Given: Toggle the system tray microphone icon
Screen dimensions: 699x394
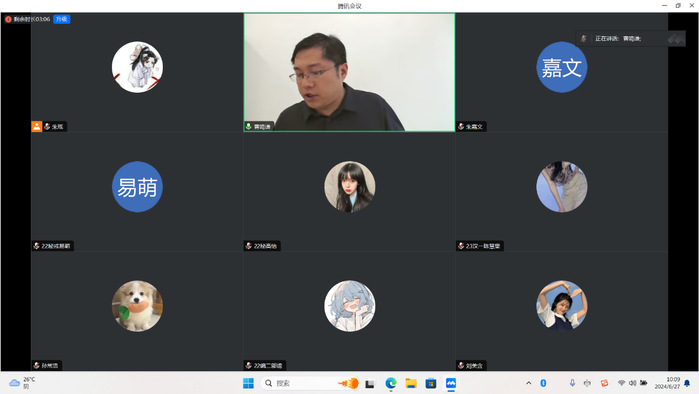Looking at the screenshot, I should tap(572, 383).
